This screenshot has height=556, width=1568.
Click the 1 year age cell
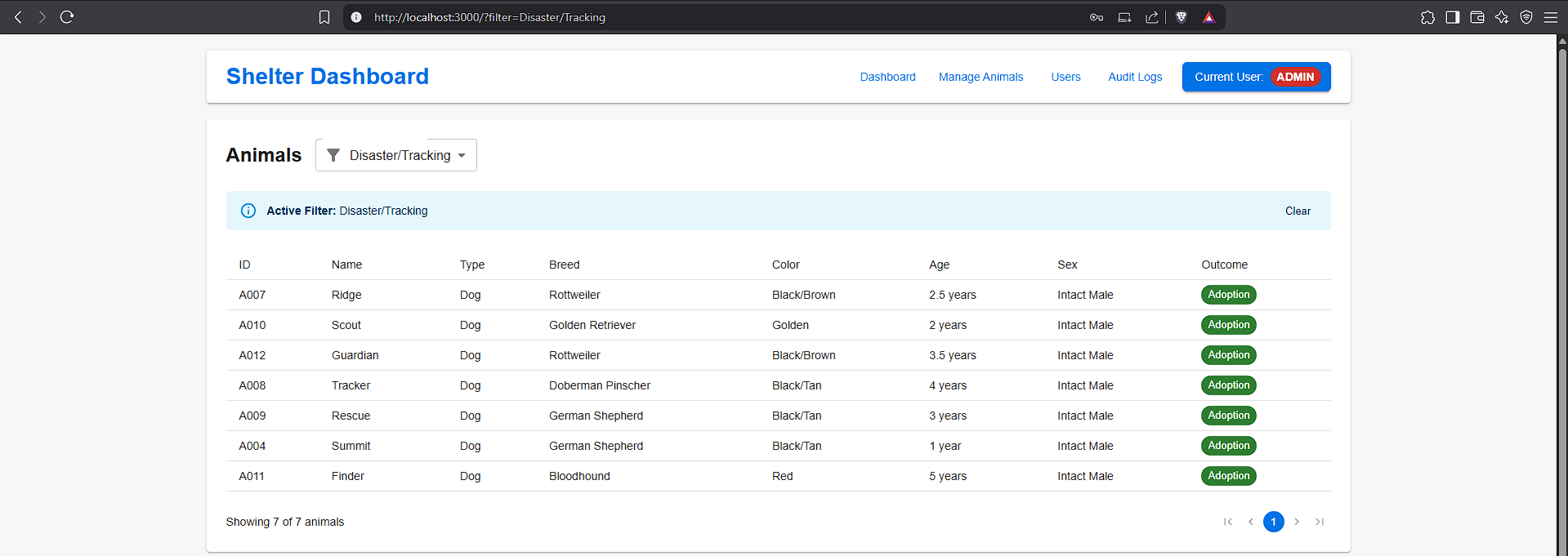pyautogui.click(x=945, y=446)
